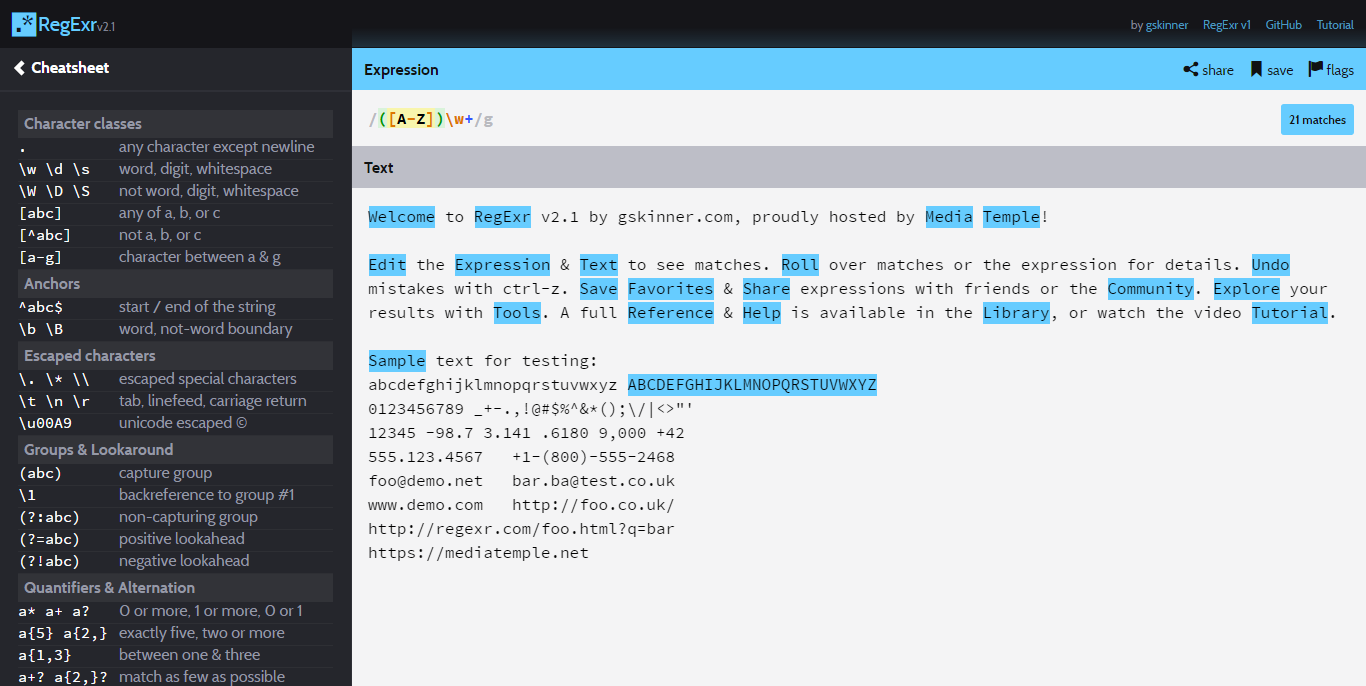Viewport: 1366px width, 686px height.
Task: Click the highlighted match "Roll"
Action: (x=800, y=265)
